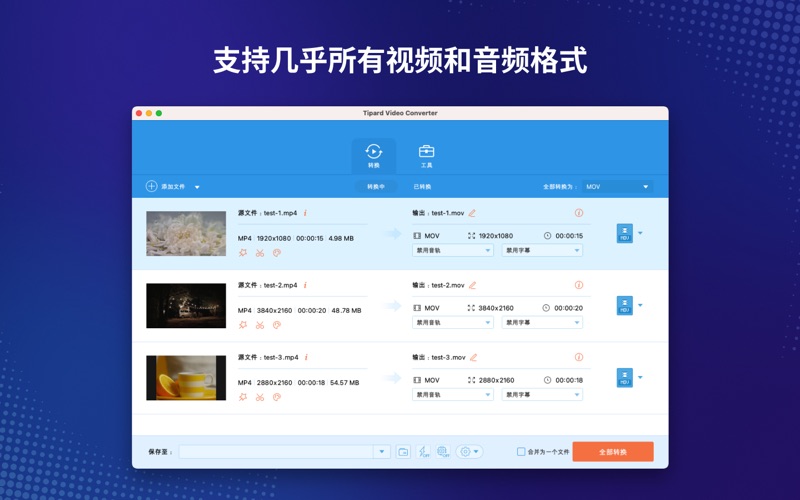800x500 pixels.
Task: Show source info for test-3.mp4
Action: click(x=306, y=357)
